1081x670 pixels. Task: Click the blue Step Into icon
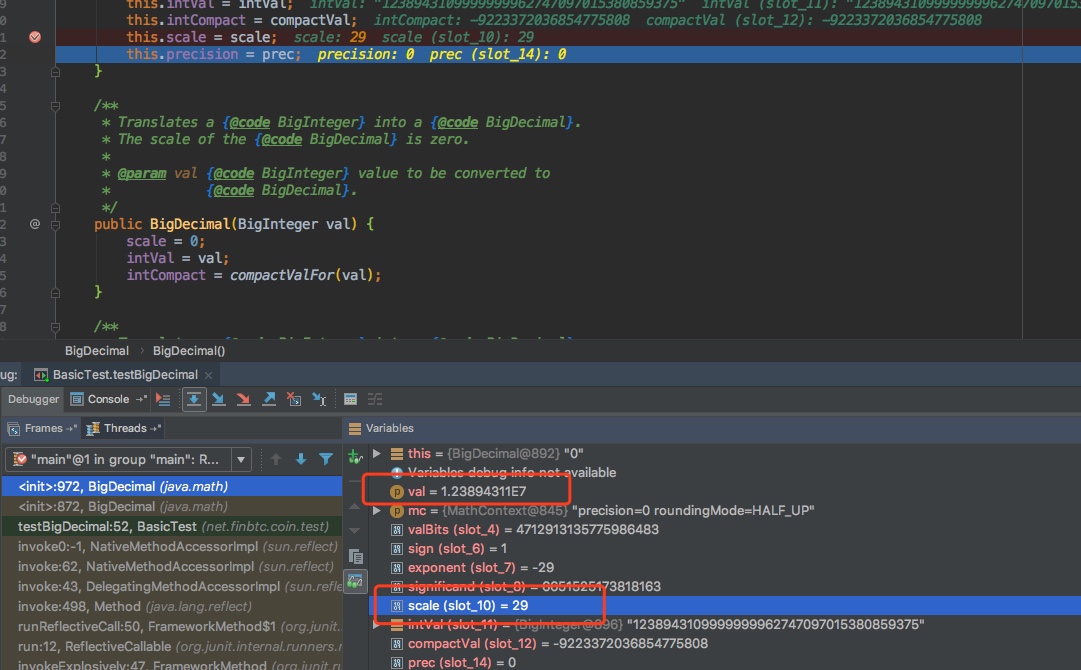(x=219, y=399)
